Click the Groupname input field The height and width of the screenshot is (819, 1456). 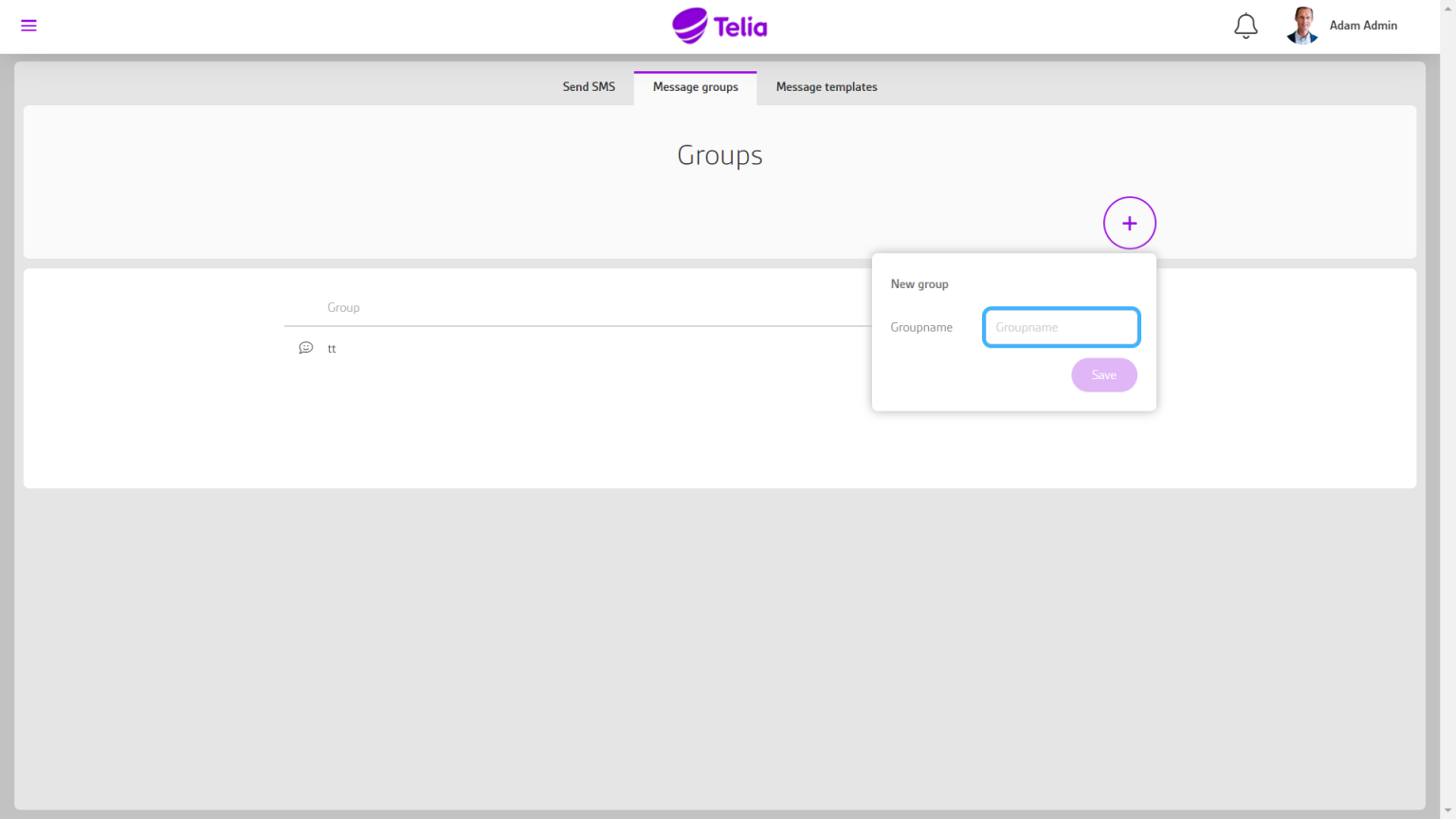pos(1061,327)
